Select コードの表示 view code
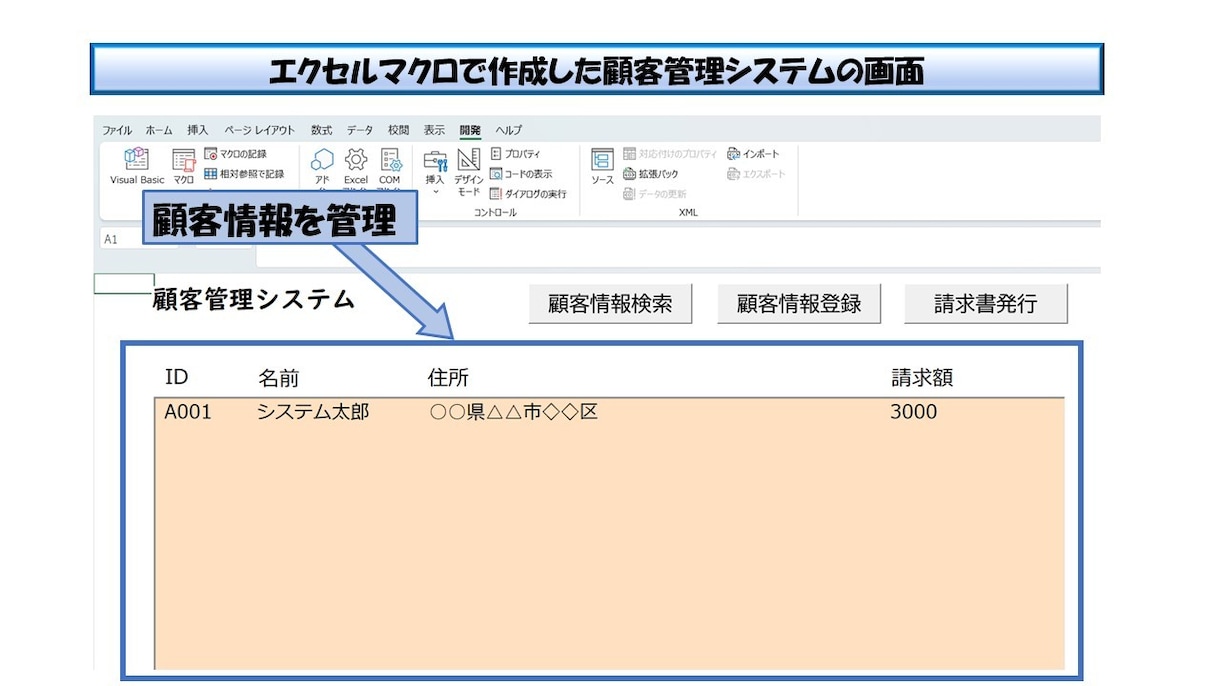1220x686 pixels. coord(520,174)
